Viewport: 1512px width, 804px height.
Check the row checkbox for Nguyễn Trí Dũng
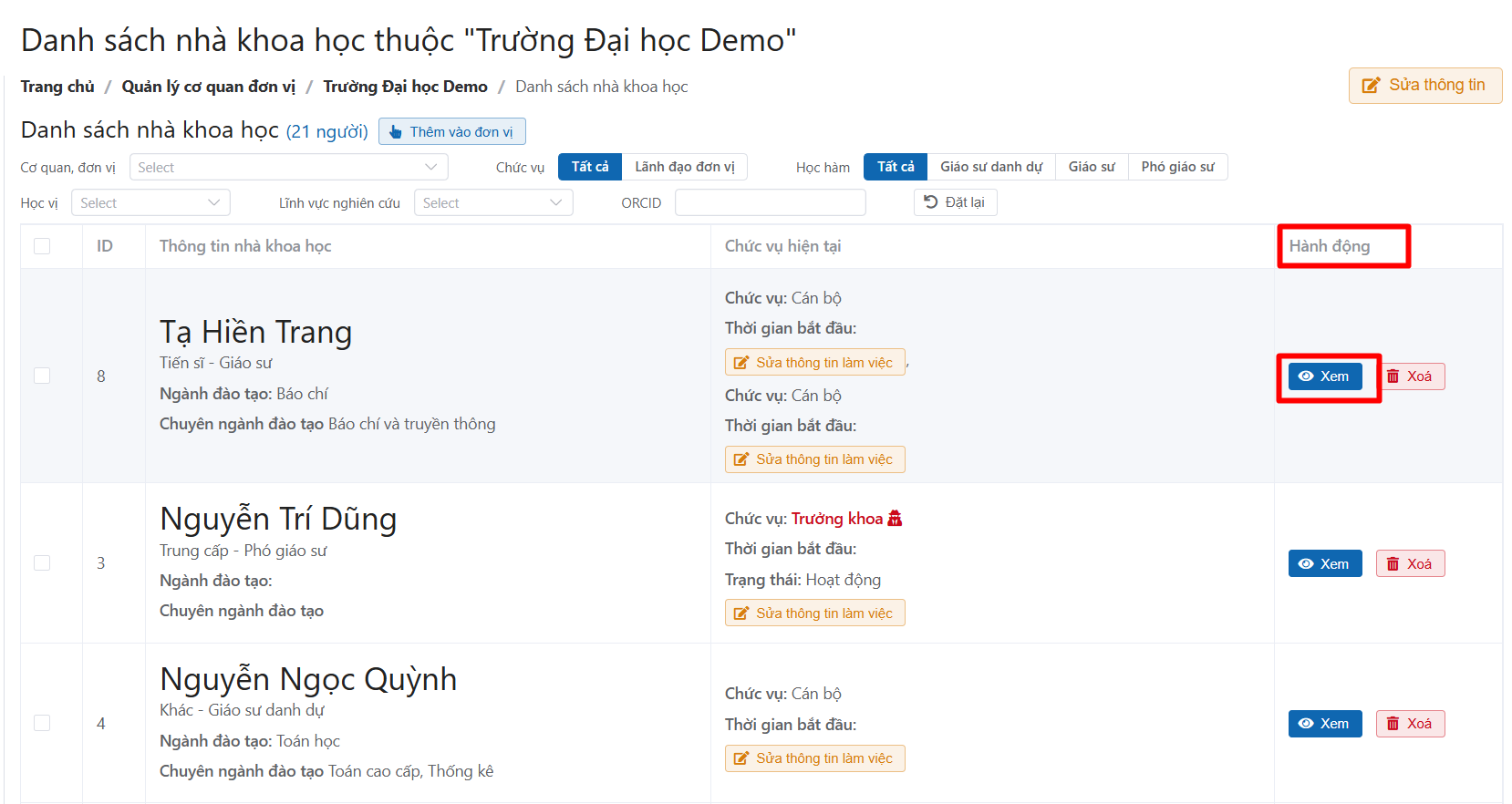42,562
